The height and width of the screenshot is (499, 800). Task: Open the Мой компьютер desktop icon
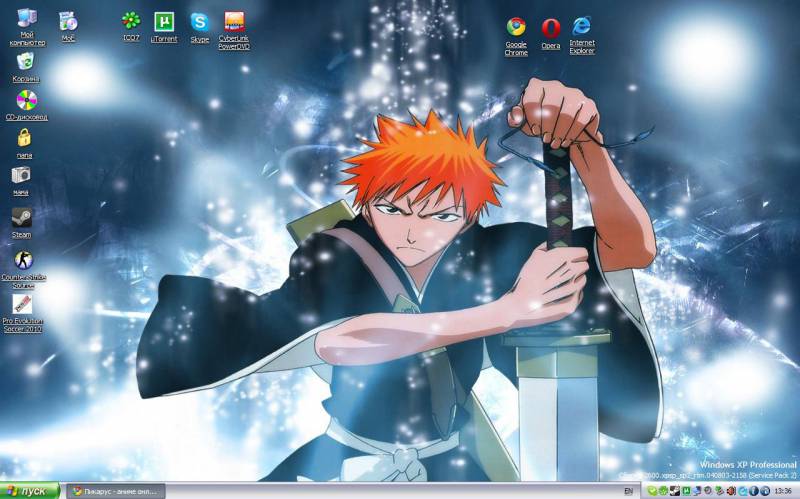point(27,27)
